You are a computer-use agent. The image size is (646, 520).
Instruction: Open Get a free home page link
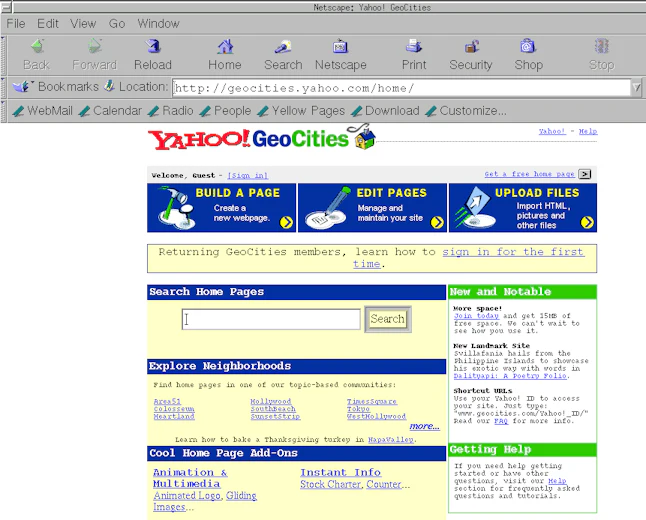pos(529,174)
